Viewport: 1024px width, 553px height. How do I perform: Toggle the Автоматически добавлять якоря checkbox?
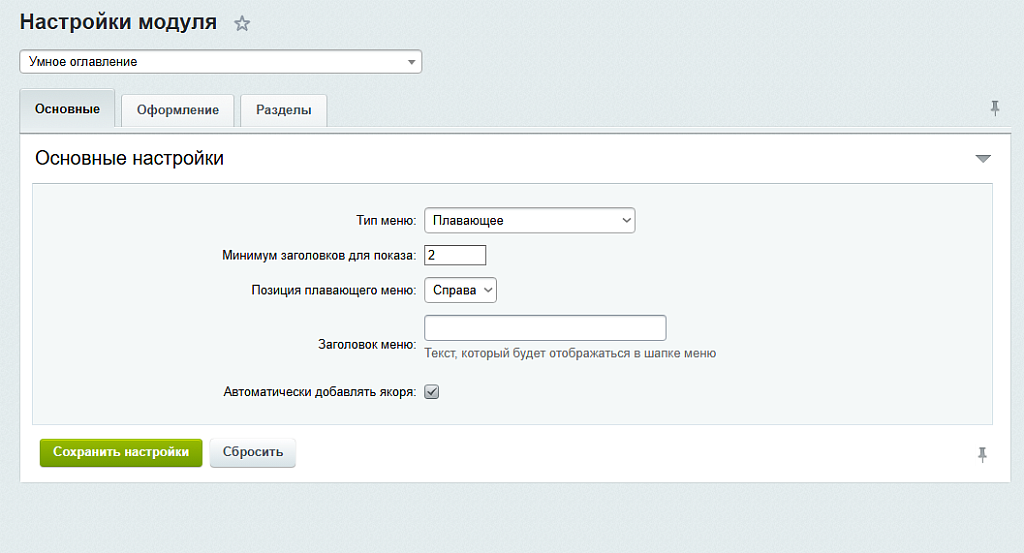pos(432,392)
